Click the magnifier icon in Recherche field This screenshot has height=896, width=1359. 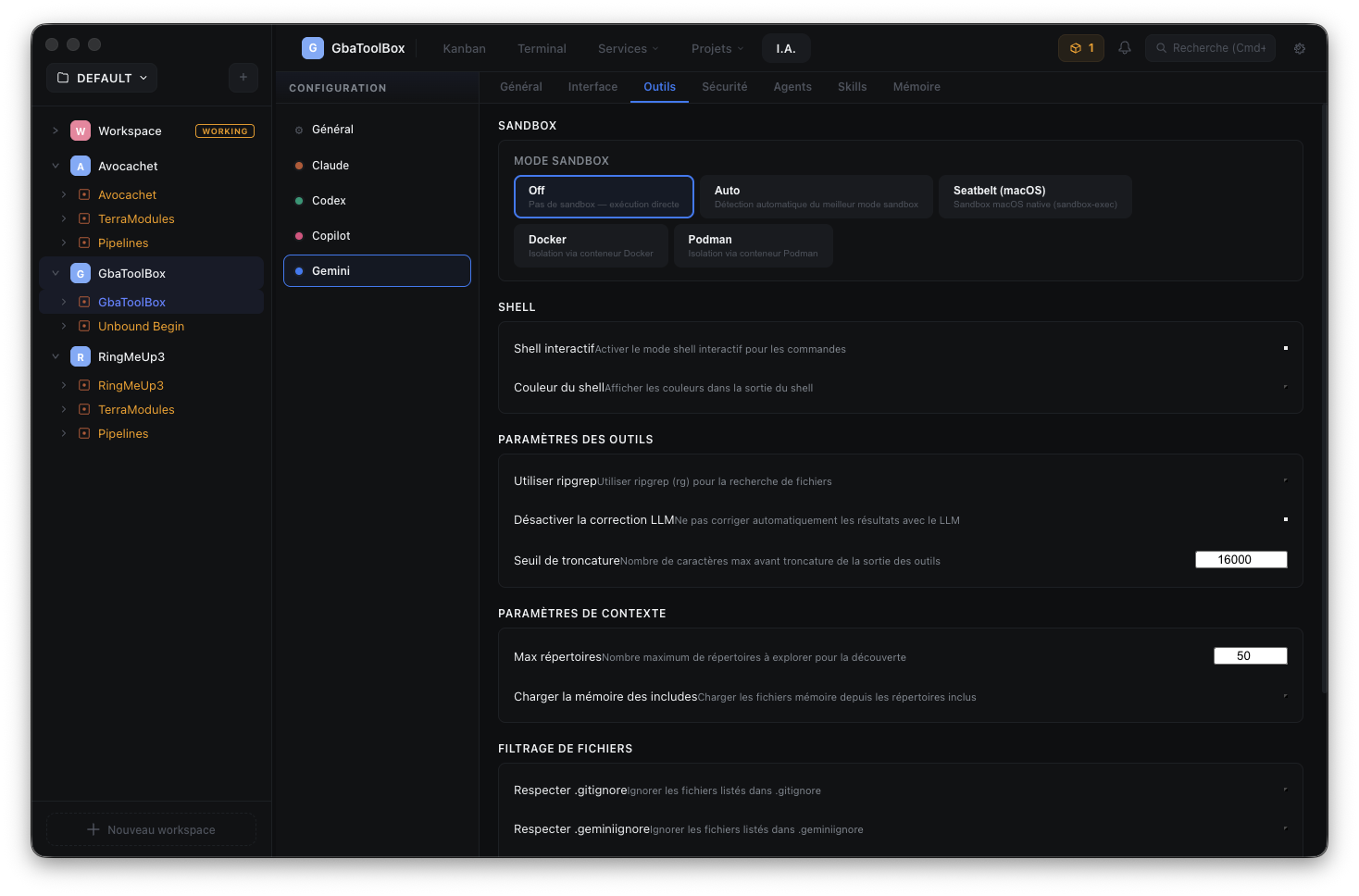(x=1161, y=48)
